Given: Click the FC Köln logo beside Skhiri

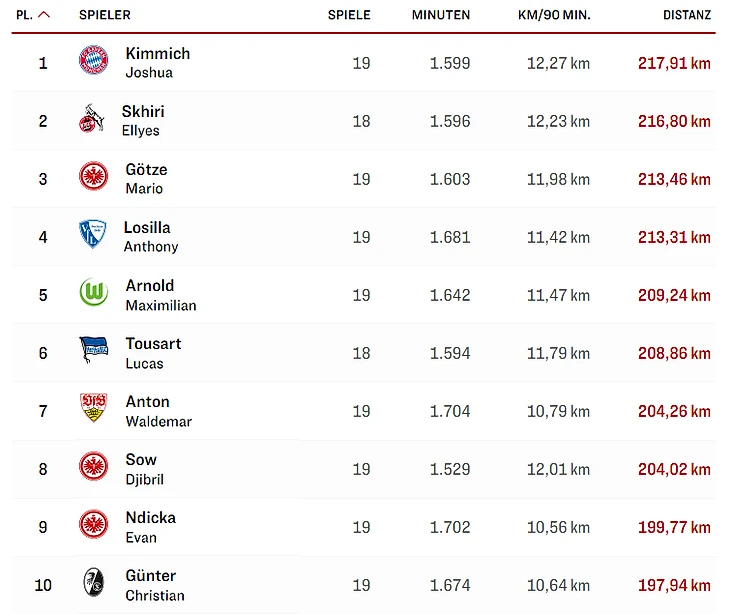Looking at the screenshot, I should [90, 121].
